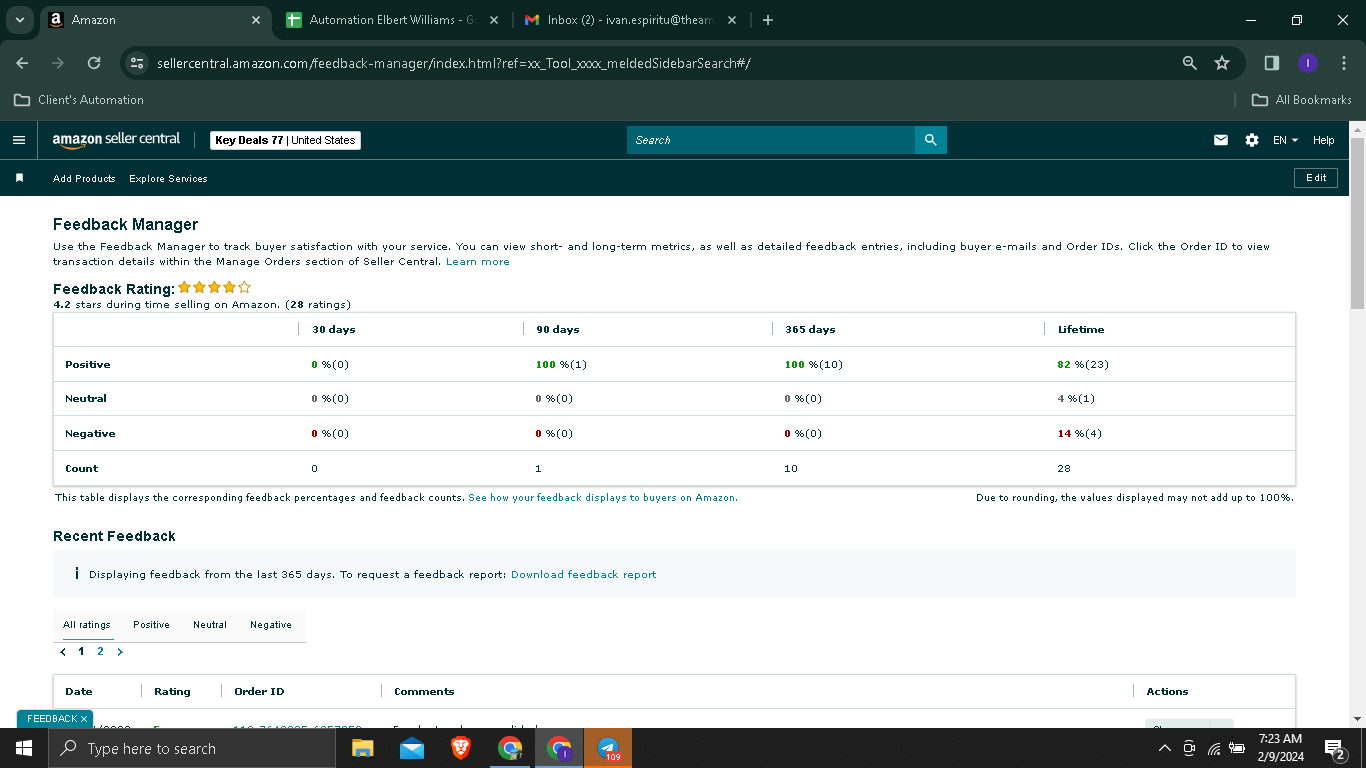Open the Chrome three-dot menu
This screenshot has height=768, width=1366.
click(1342, 63)
